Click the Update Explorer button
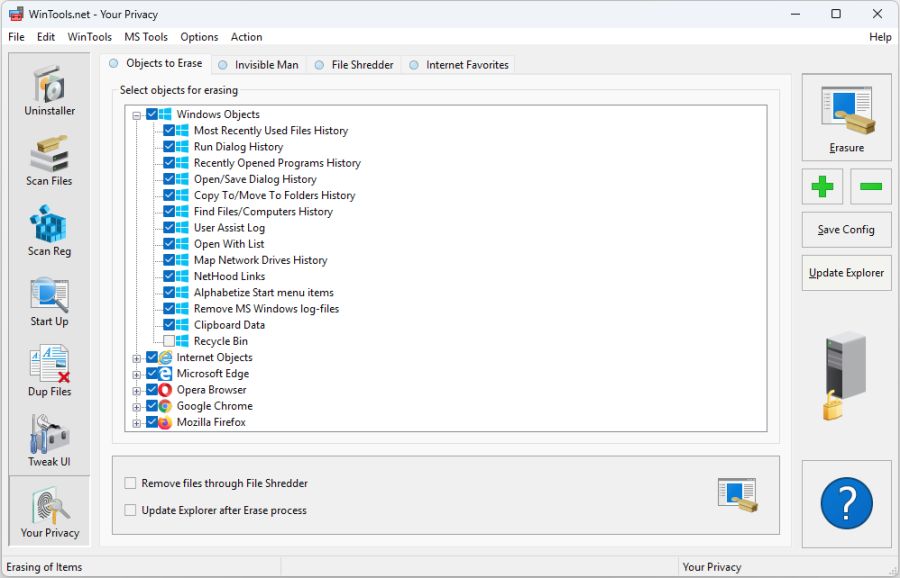Viewport: 900px width, 578px height. point(845,273)
